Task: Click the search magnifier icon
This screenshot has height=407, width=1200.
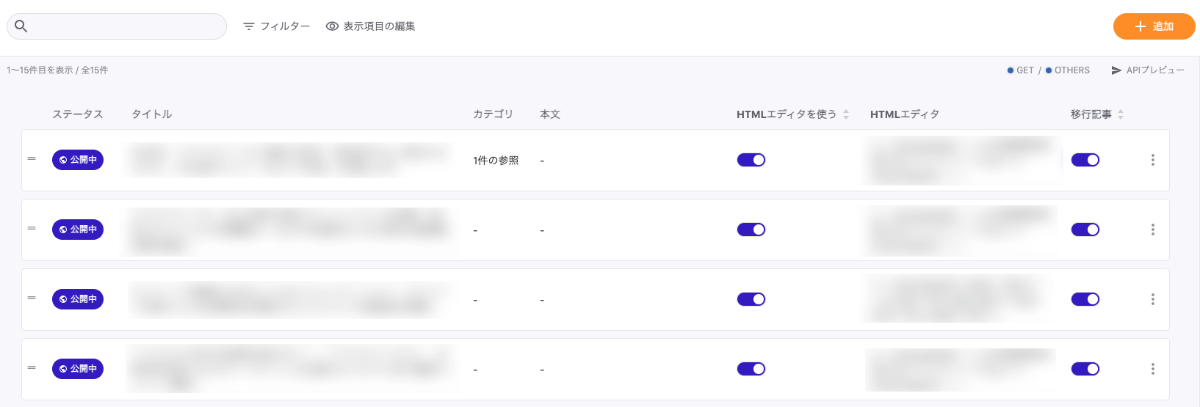Action: click(21, 26)
